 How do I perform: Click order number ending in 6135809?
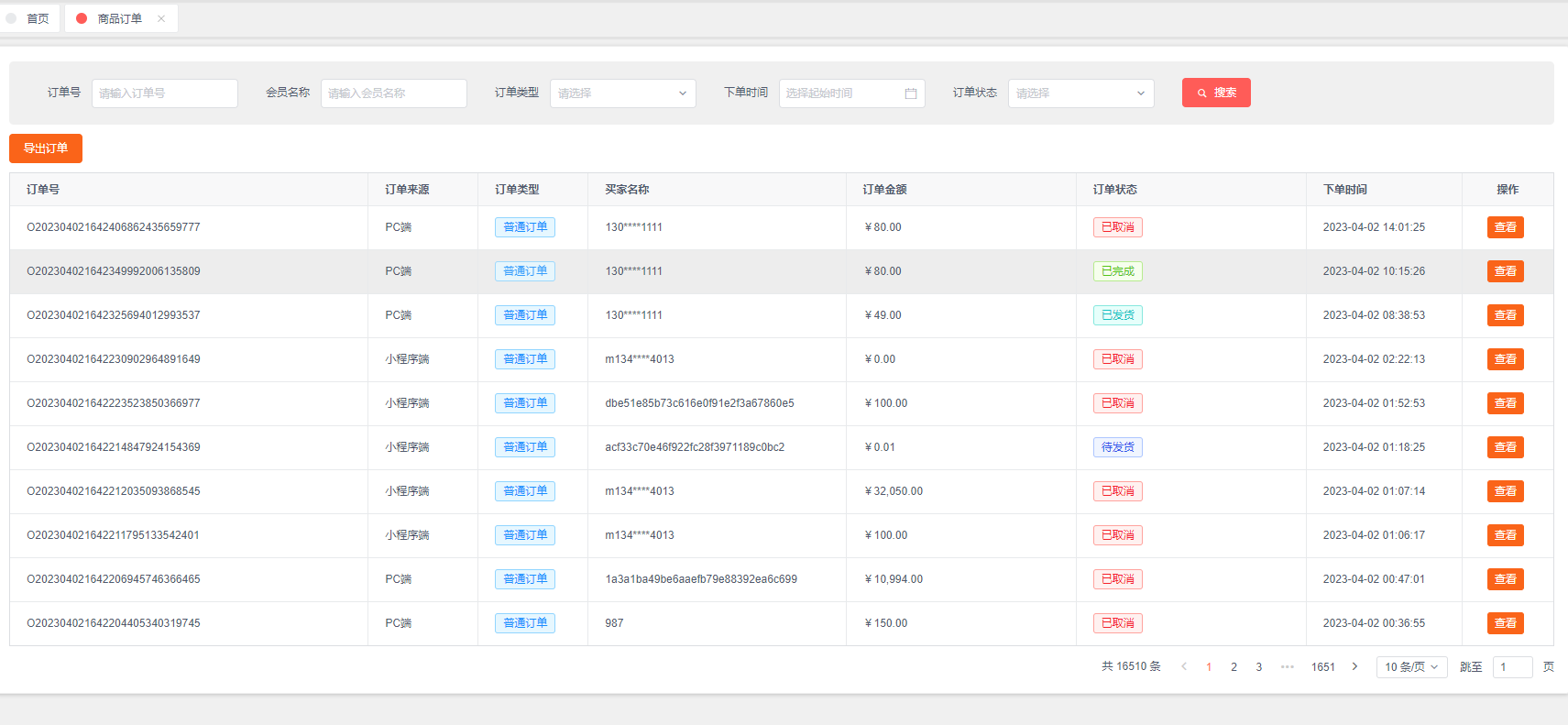point(114,271)
